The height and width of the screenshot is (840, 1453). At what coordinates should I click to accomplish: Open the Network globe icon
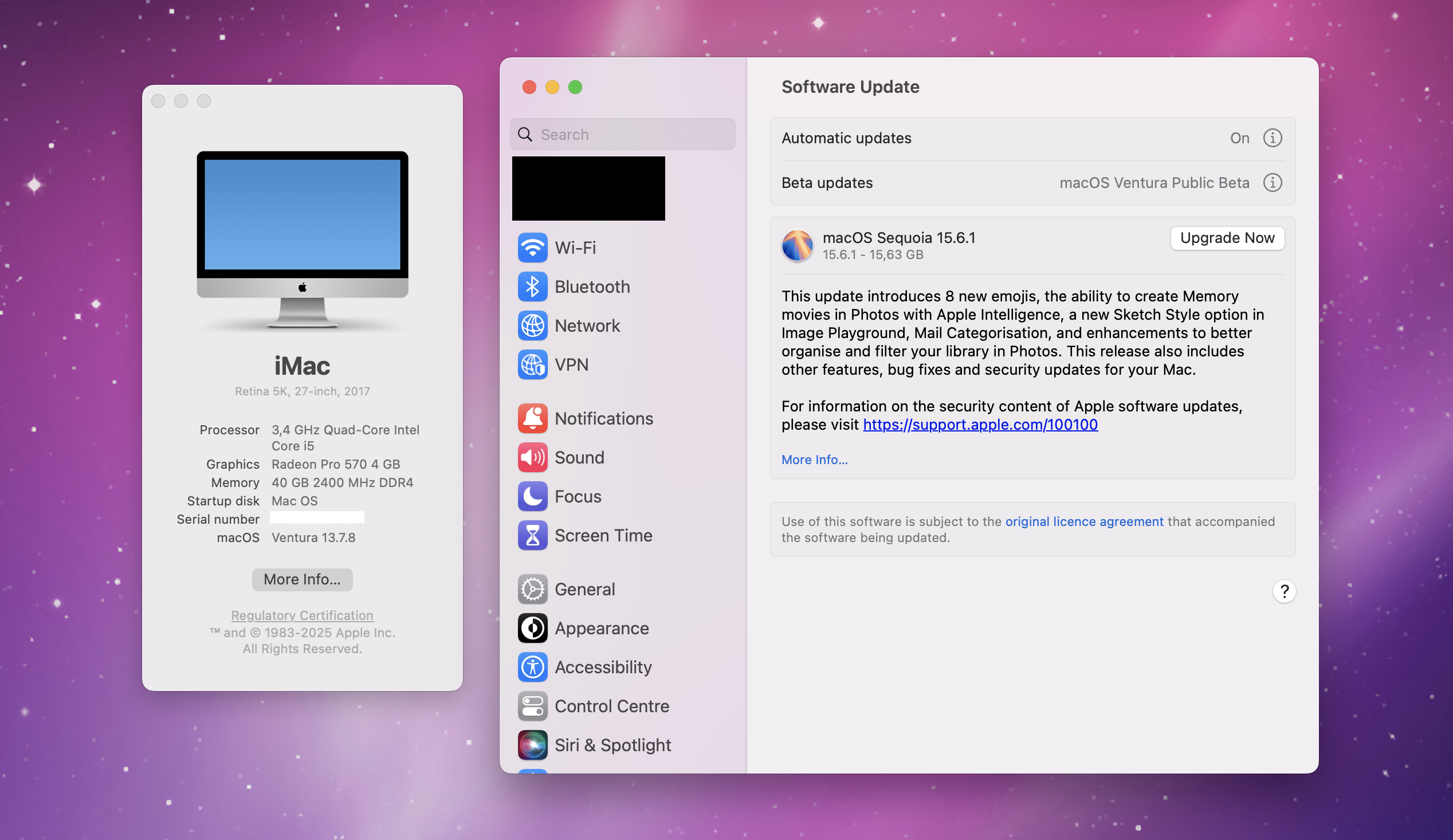[532, 325]
